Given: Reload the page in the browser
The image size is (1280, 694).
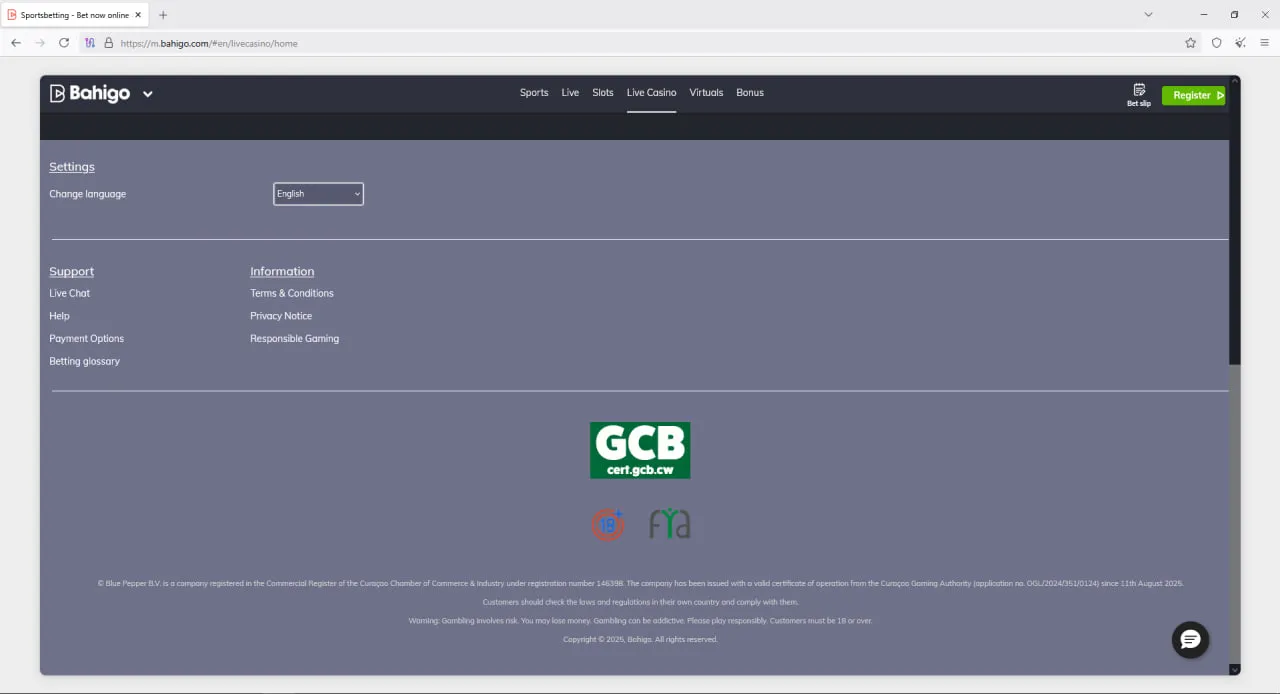Looking at the screenshot, I should pos(64,43).
